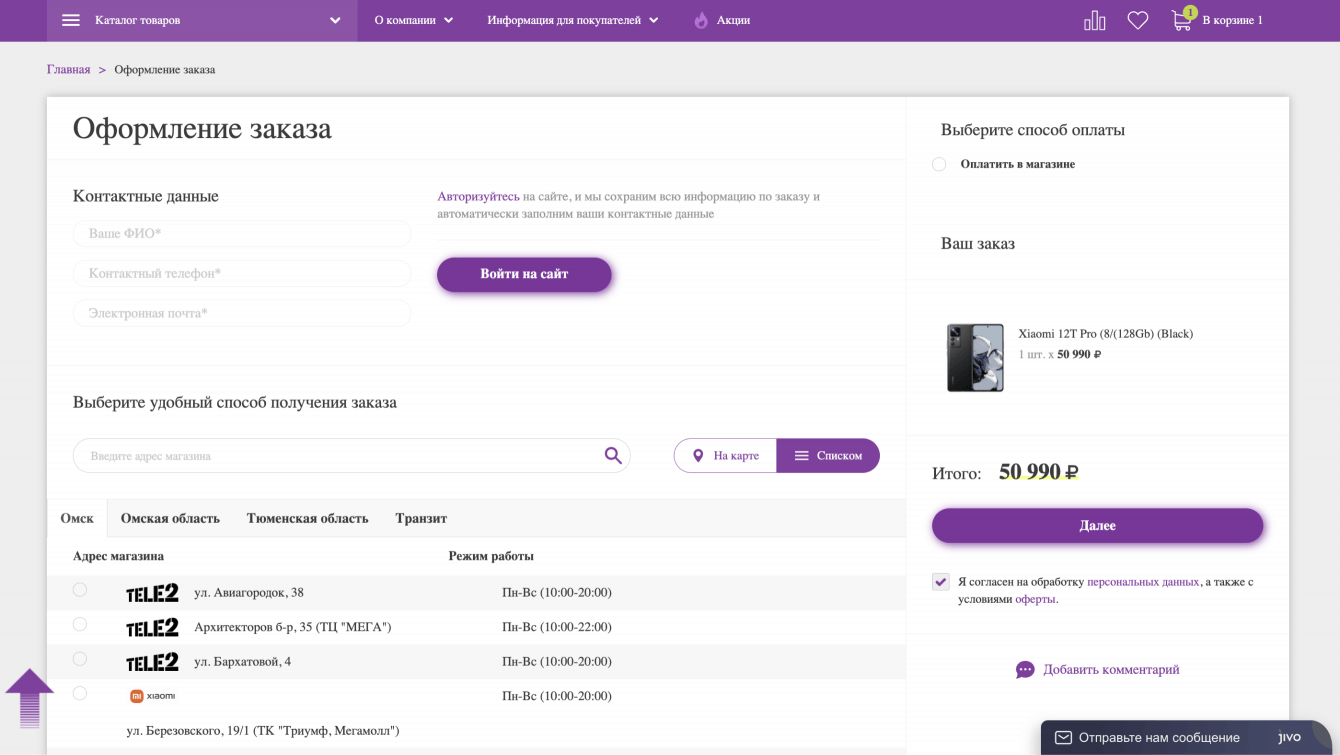This screenshot has height=755, width=1340.
Task: Click the Xiaomi 12T Pro product thumbnail
Action: [x=975, y=357]
